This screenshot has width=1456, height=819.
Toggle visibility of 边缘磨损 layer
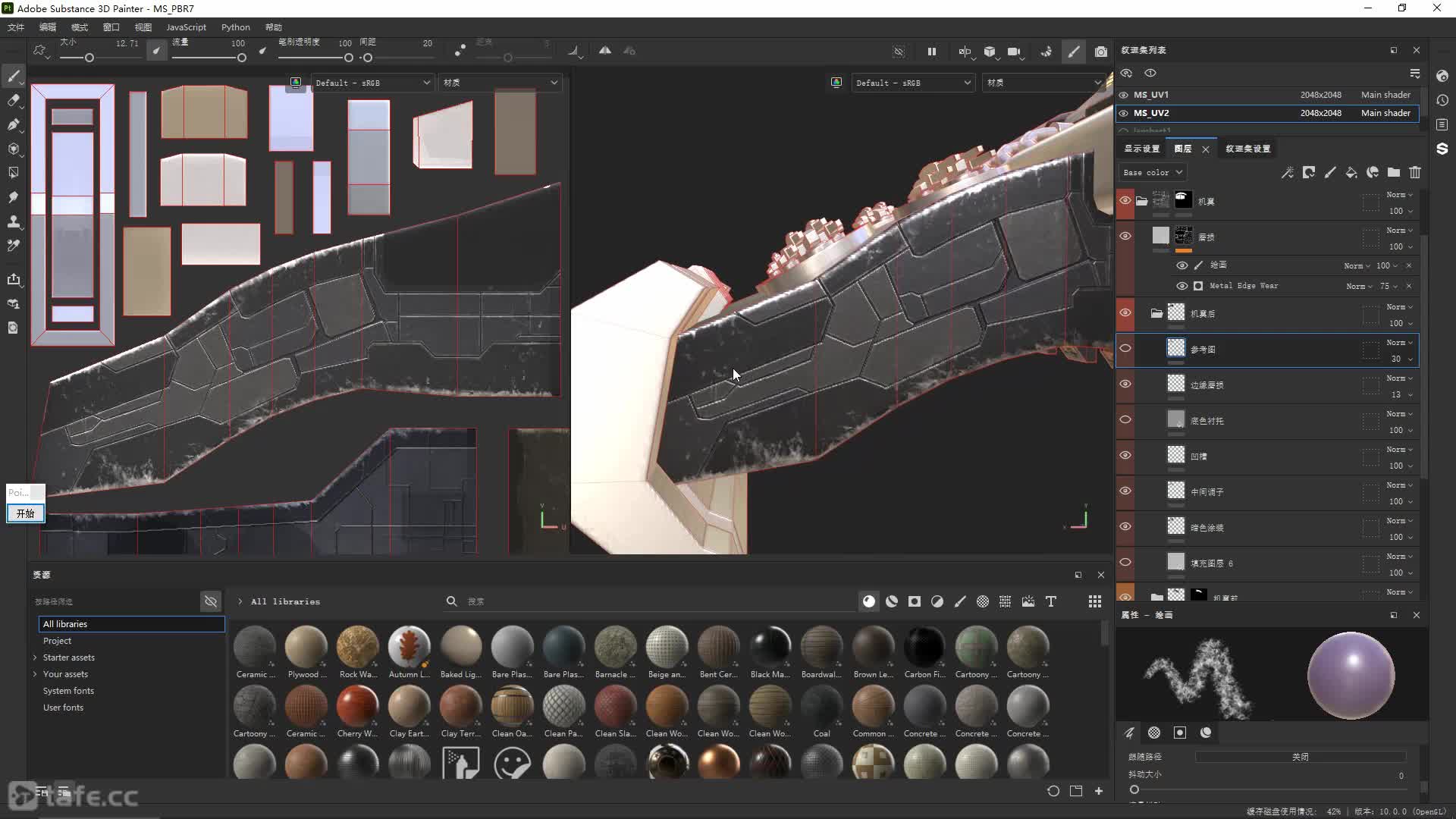1125,384
